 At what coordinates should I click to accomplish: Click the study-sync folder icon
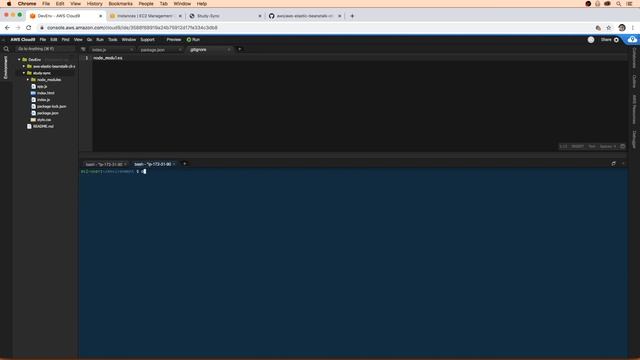pyautogui.click(x=29, y=73)
